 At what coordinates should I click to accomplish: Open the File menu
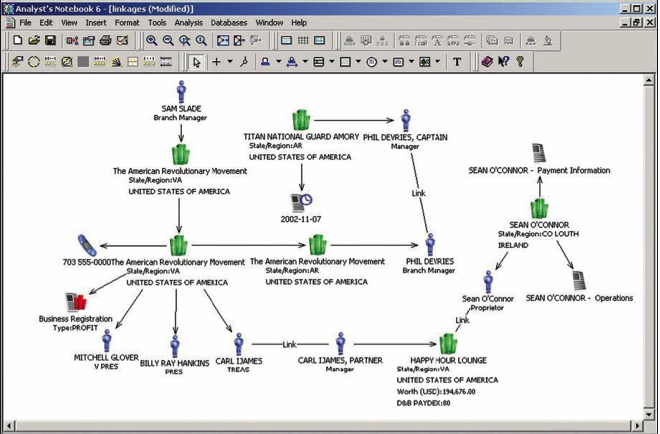(25, 23)
